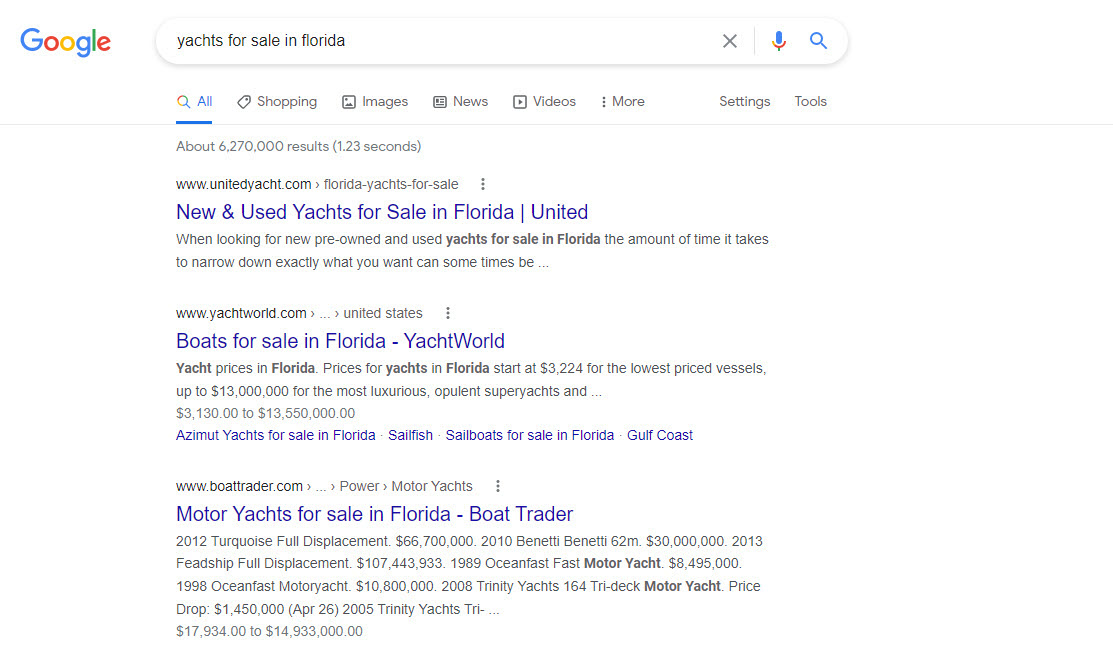Open three-dot menu for yachtworld.com result

(448, 313)
